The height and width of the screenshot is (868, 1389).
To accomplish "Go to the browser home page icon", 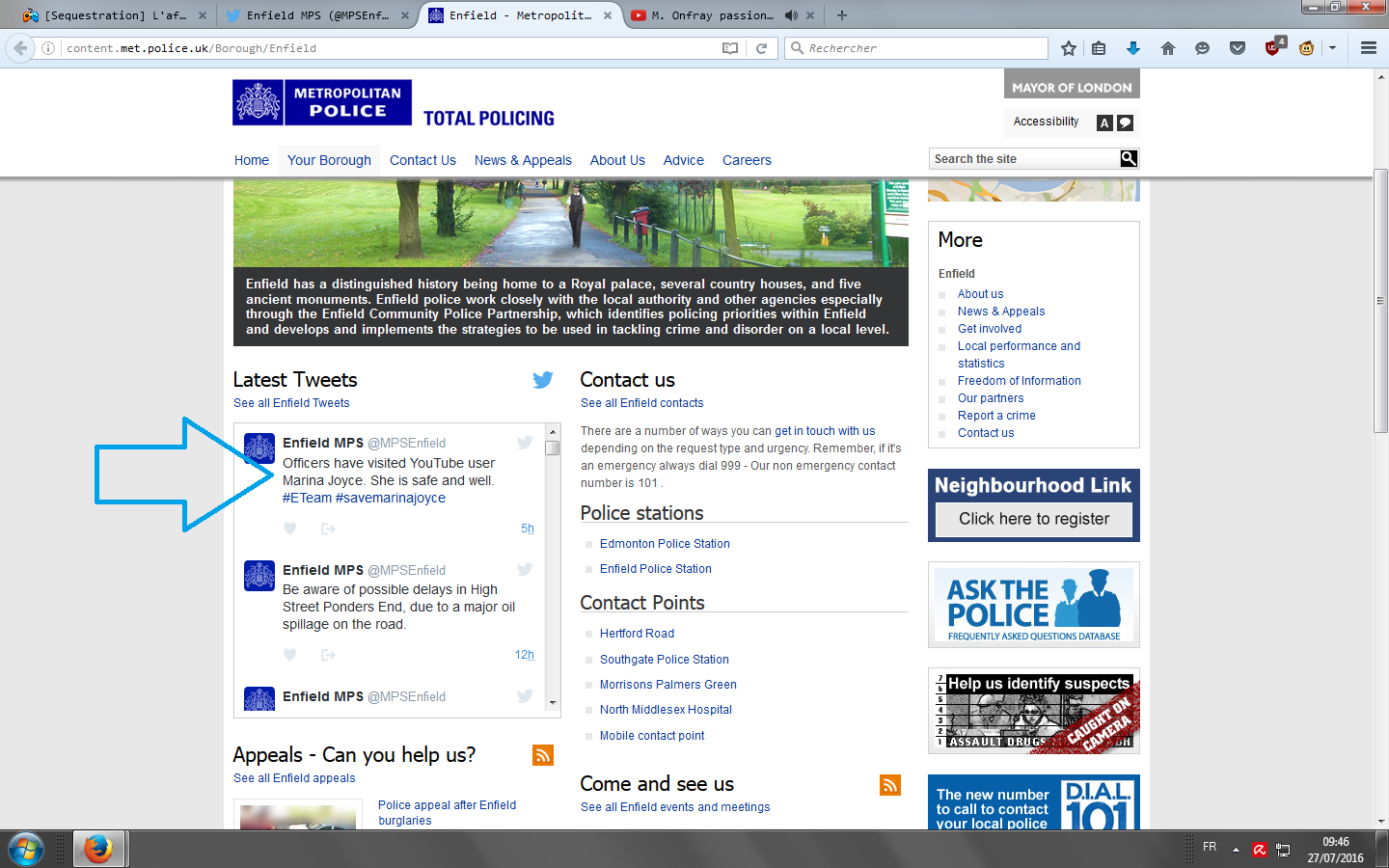I will [1168, 48].
